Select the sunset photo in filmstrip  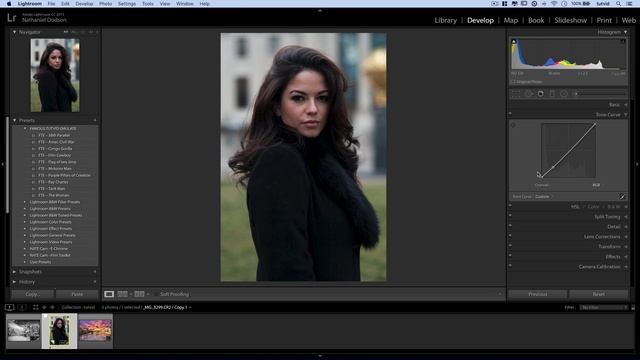96,331
